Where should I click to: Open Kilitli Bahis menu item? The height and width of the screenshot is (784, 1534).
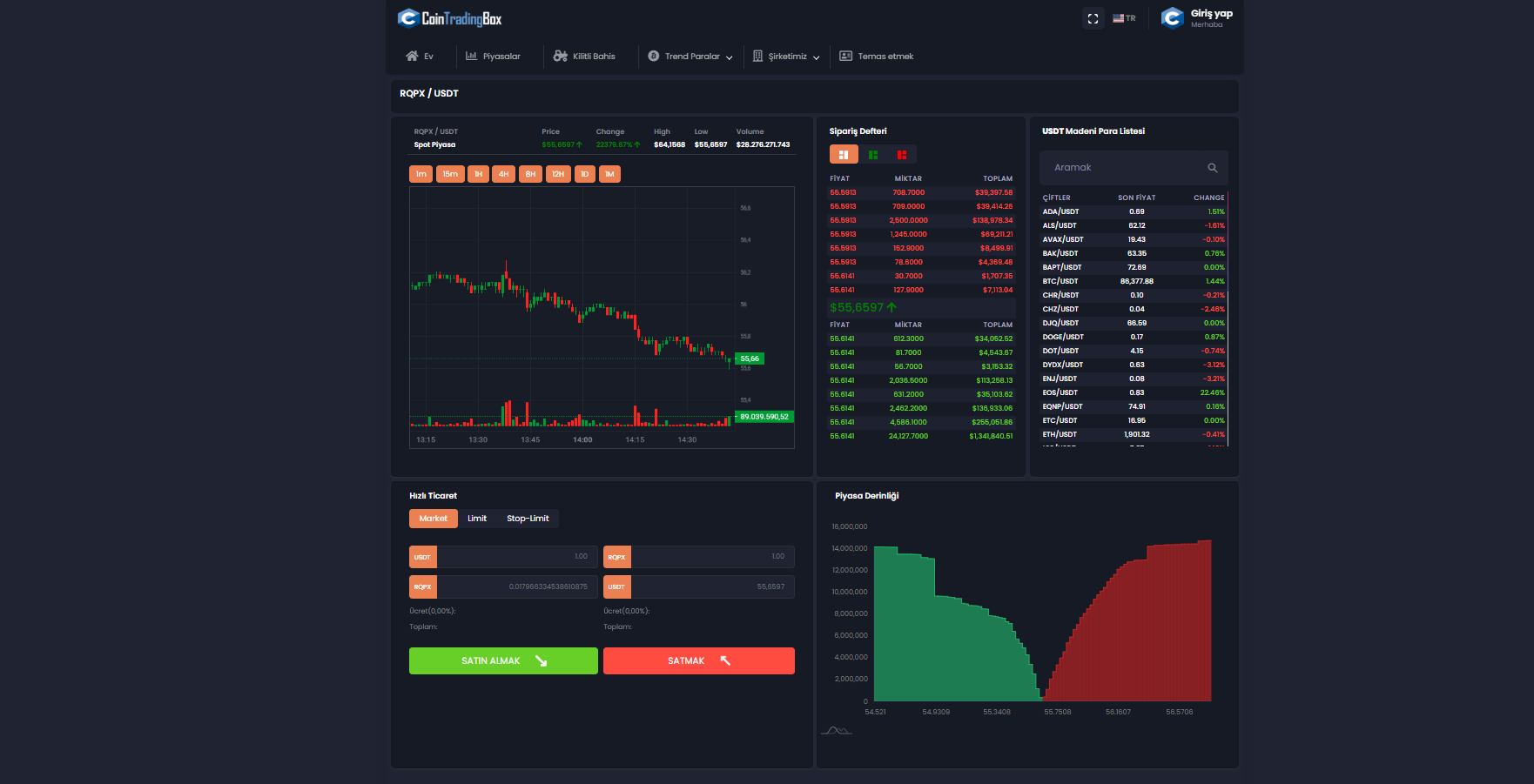tap(584, 57)
